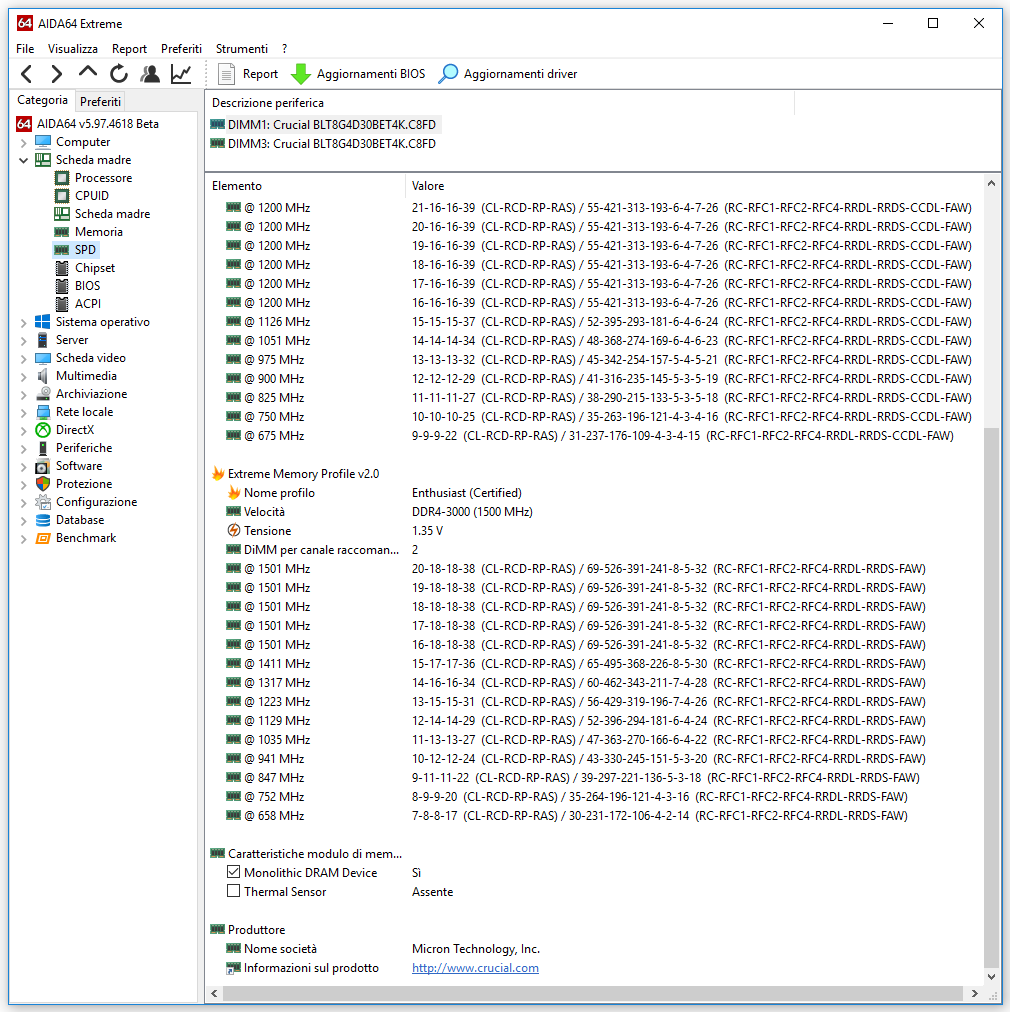Click the Aggiornamenti driver toolbar label
This screenshot has width=1010, height=1012.
[520, 74]
